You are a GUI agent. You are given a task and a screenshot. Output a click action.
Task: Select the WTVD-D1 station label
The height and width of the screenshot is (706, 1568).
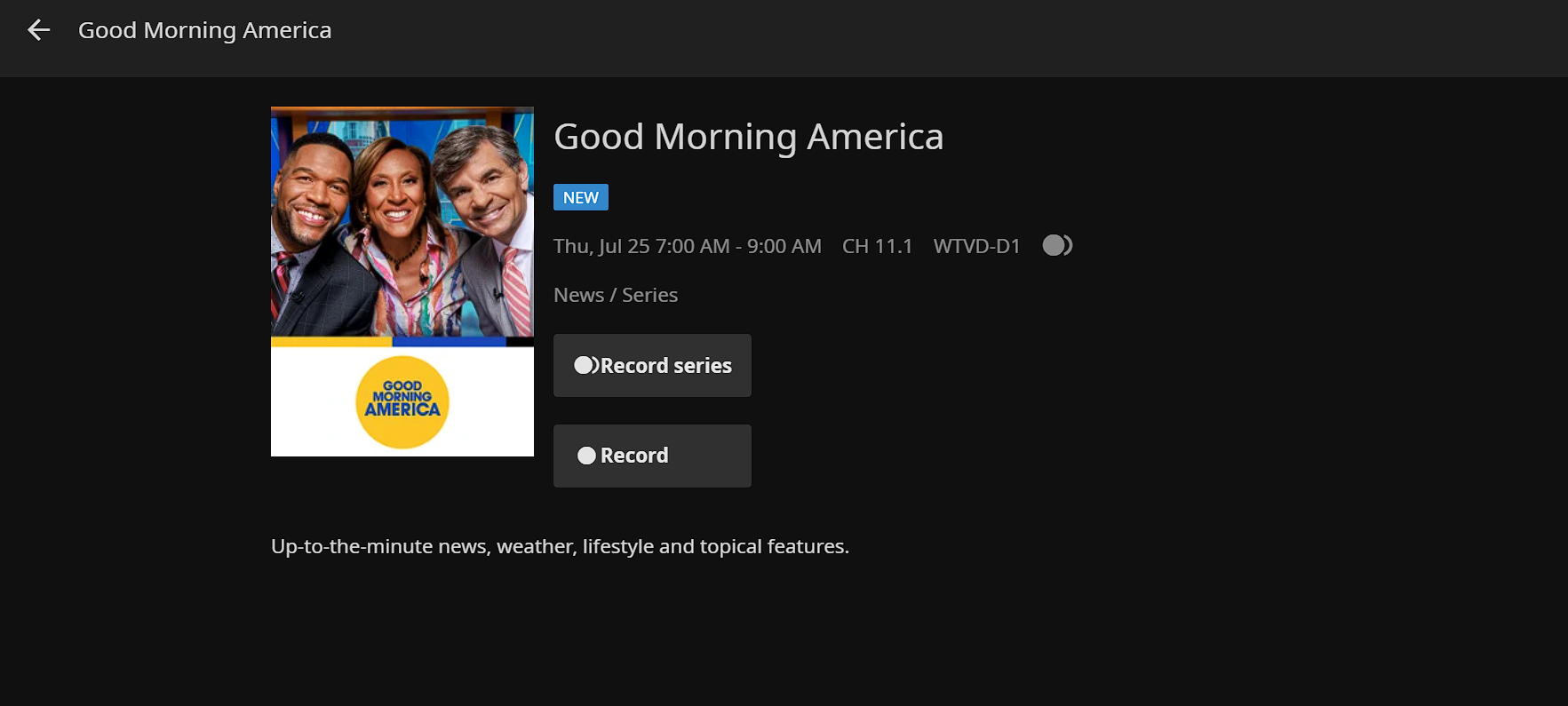(976, 246)
